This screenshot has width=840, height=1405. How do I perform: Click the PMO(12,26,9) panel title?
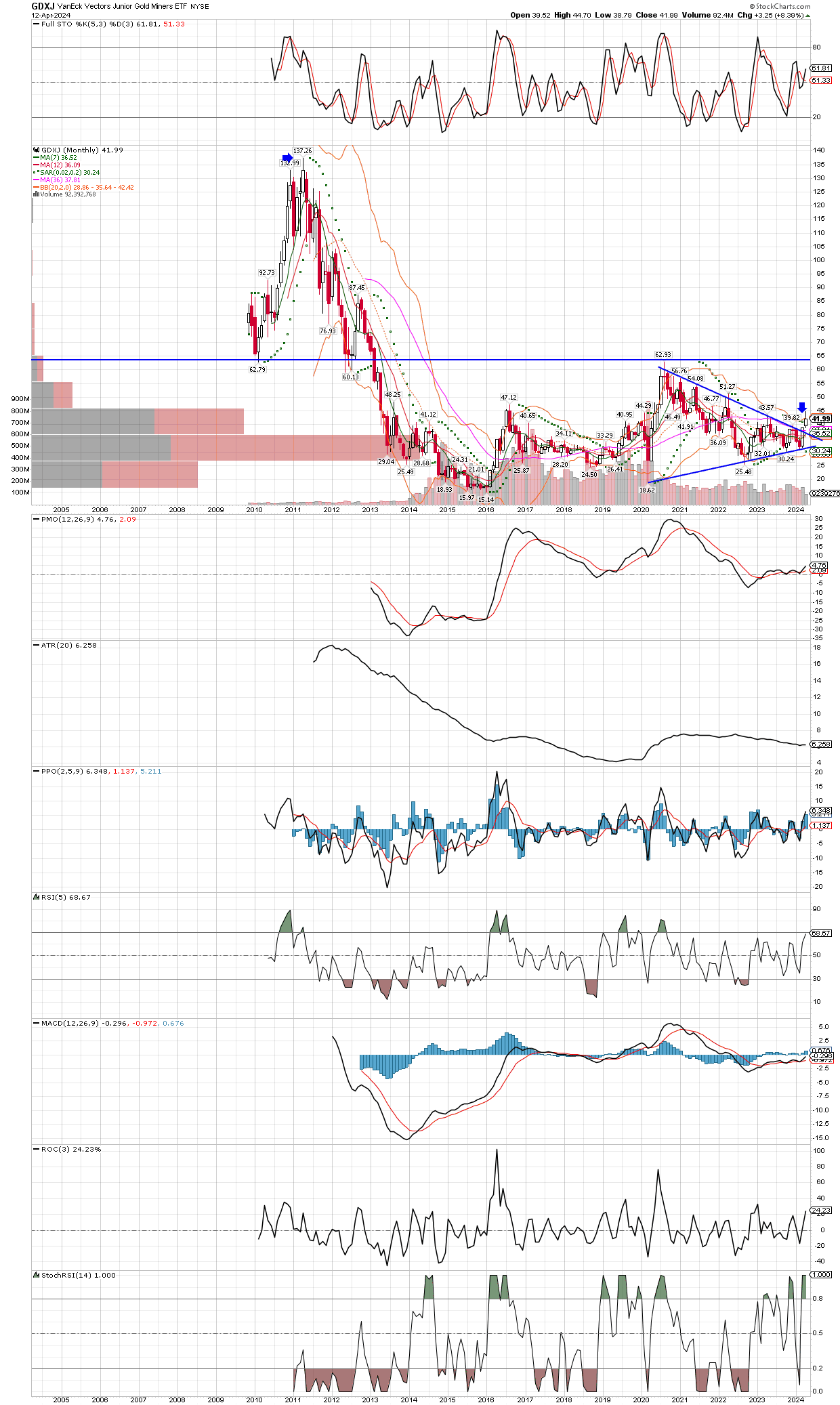(x=68, y=519)
